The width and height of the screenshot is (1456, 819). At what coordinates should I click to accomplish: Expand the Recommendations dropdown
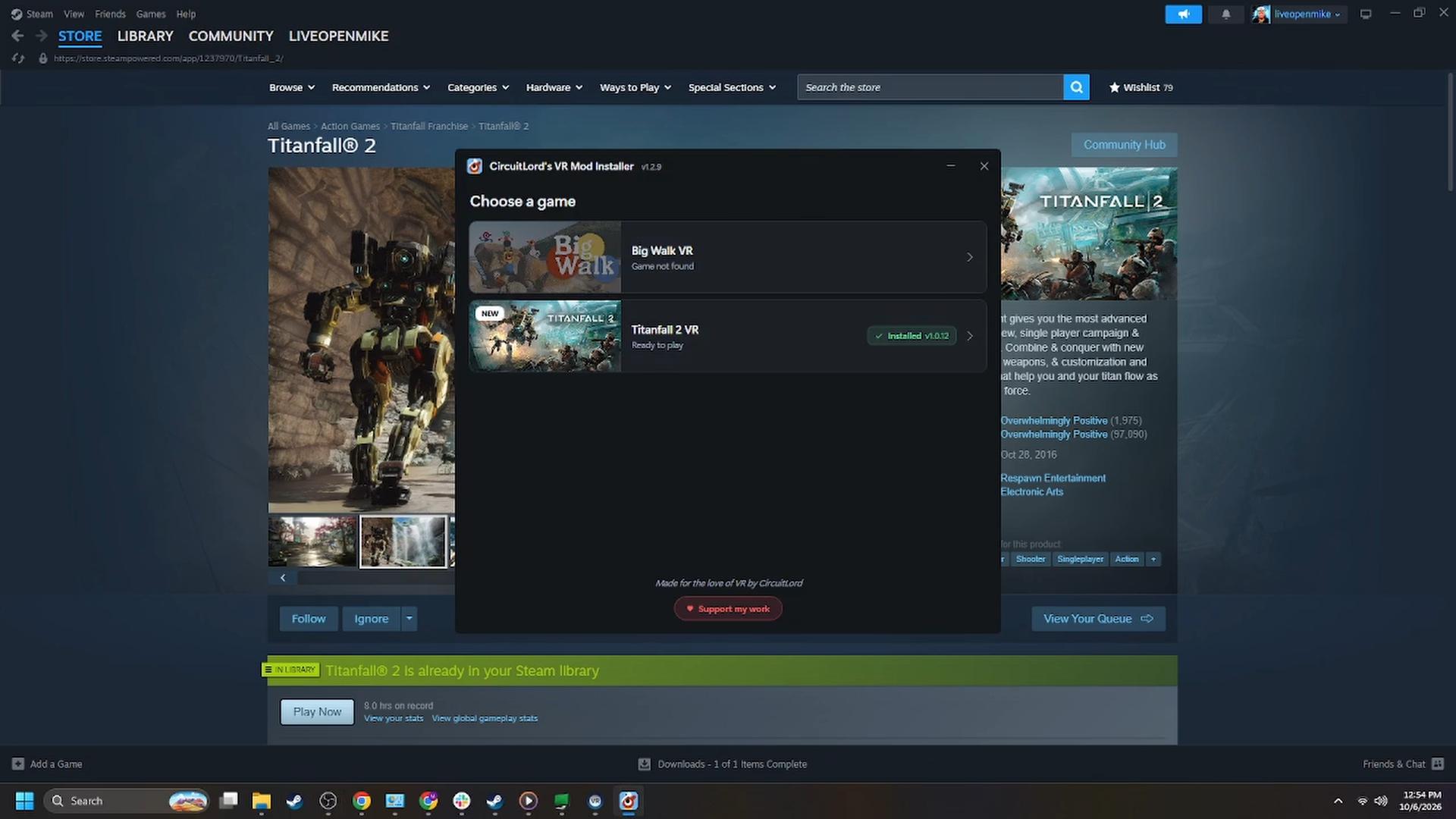381,87
